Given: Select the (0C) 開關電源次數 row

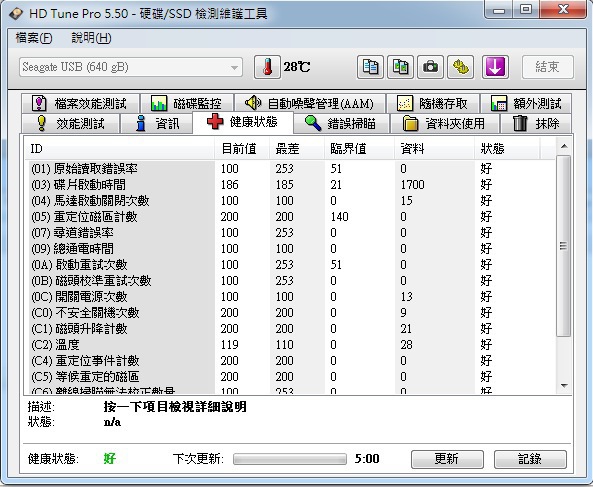Looking at the screenshot, I should [291, 296].
